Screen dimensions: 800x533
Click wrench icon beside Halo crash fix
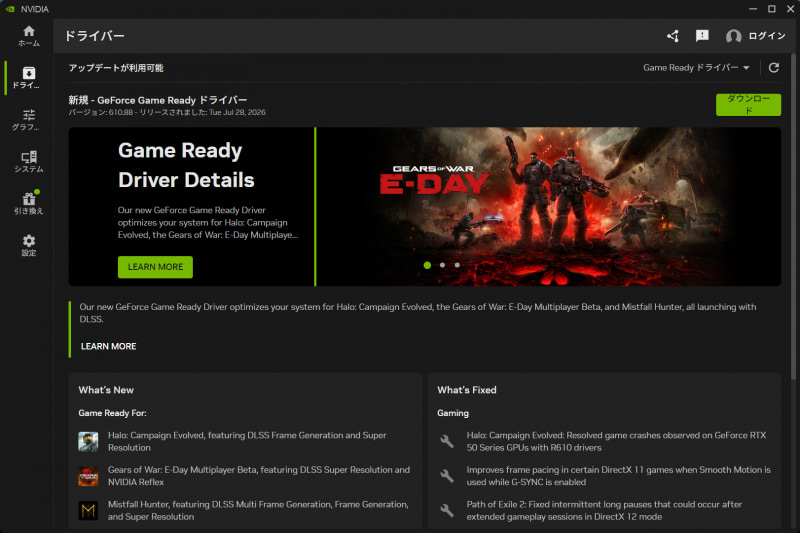pyautogui.click(x=447, y=441)
